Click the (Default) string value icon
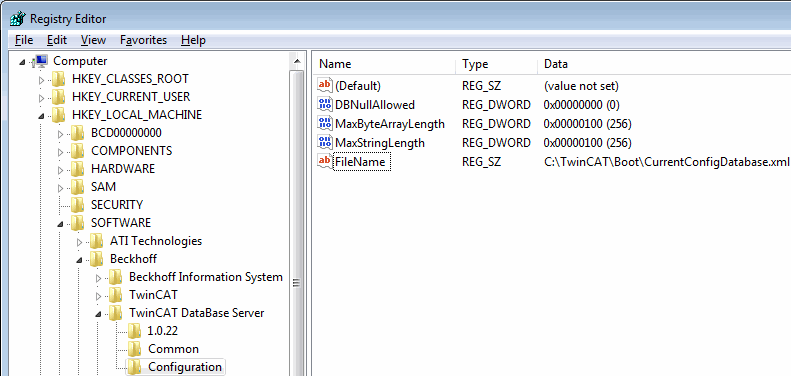Viewport: 791px width, 376px height. point(325,86)
